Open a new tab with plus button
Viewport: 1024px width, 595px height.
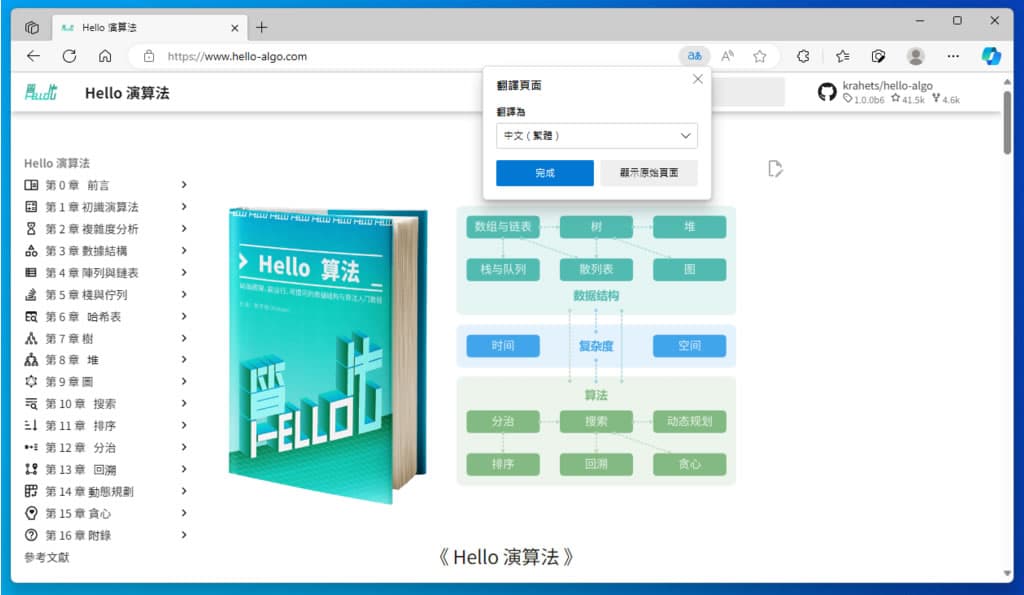click(x=262, y=27)
